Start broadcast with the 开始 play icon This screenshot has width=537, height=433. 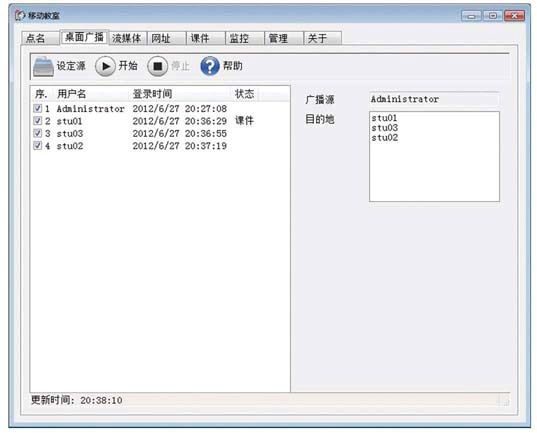click(x=105, y=66)
